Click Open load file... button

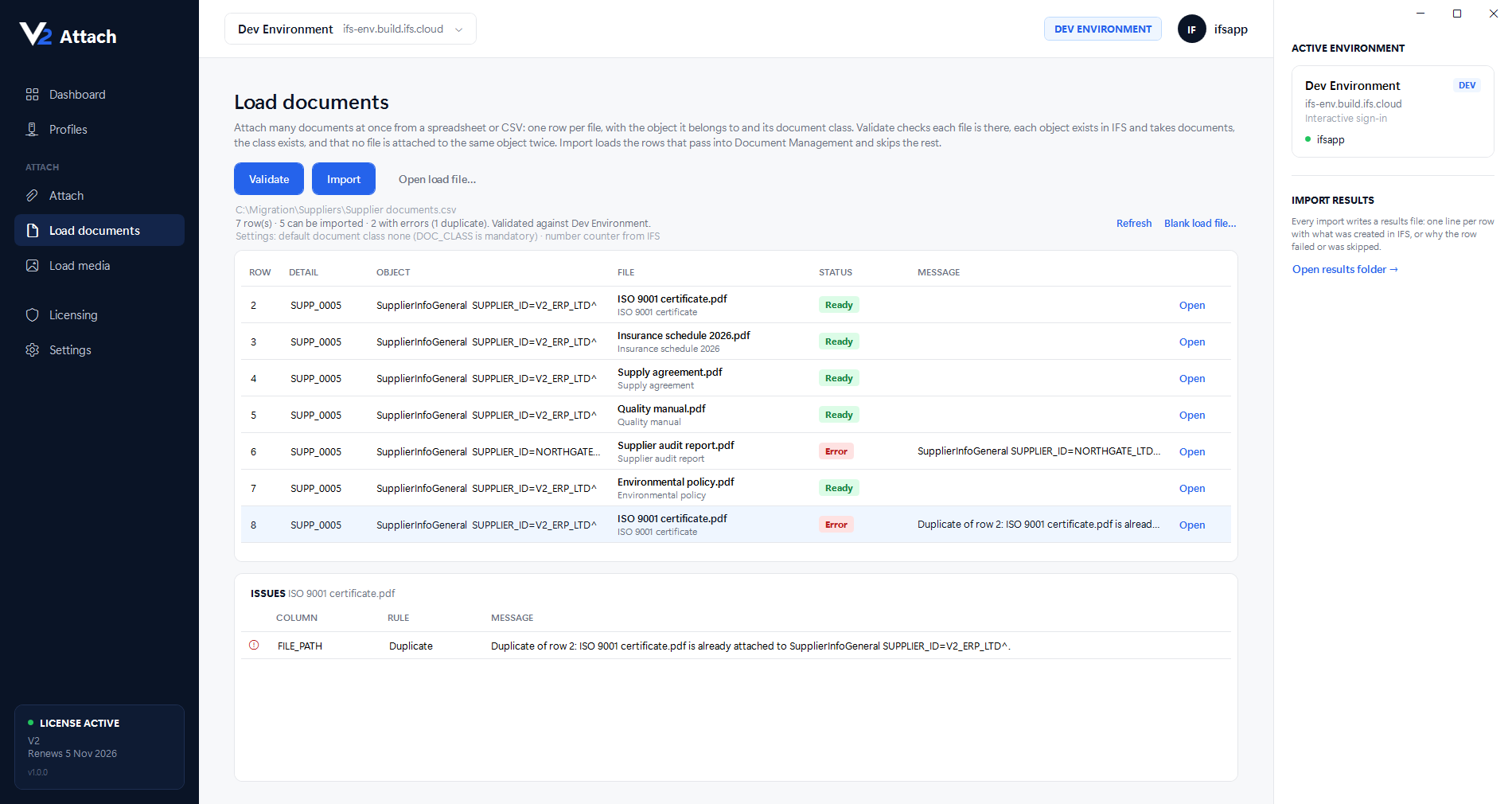point(437,180)
